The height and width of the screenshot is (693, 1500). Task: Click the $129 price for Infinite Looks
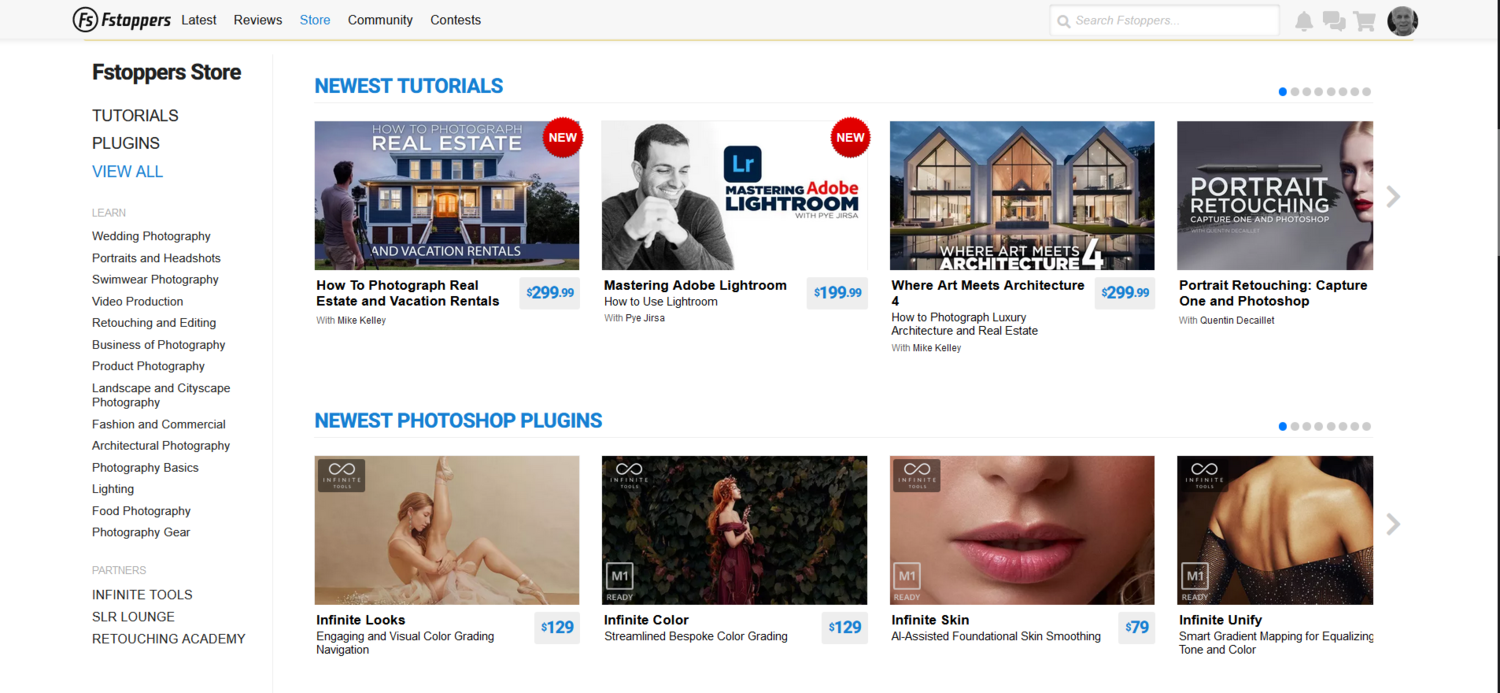pos(557,628)
